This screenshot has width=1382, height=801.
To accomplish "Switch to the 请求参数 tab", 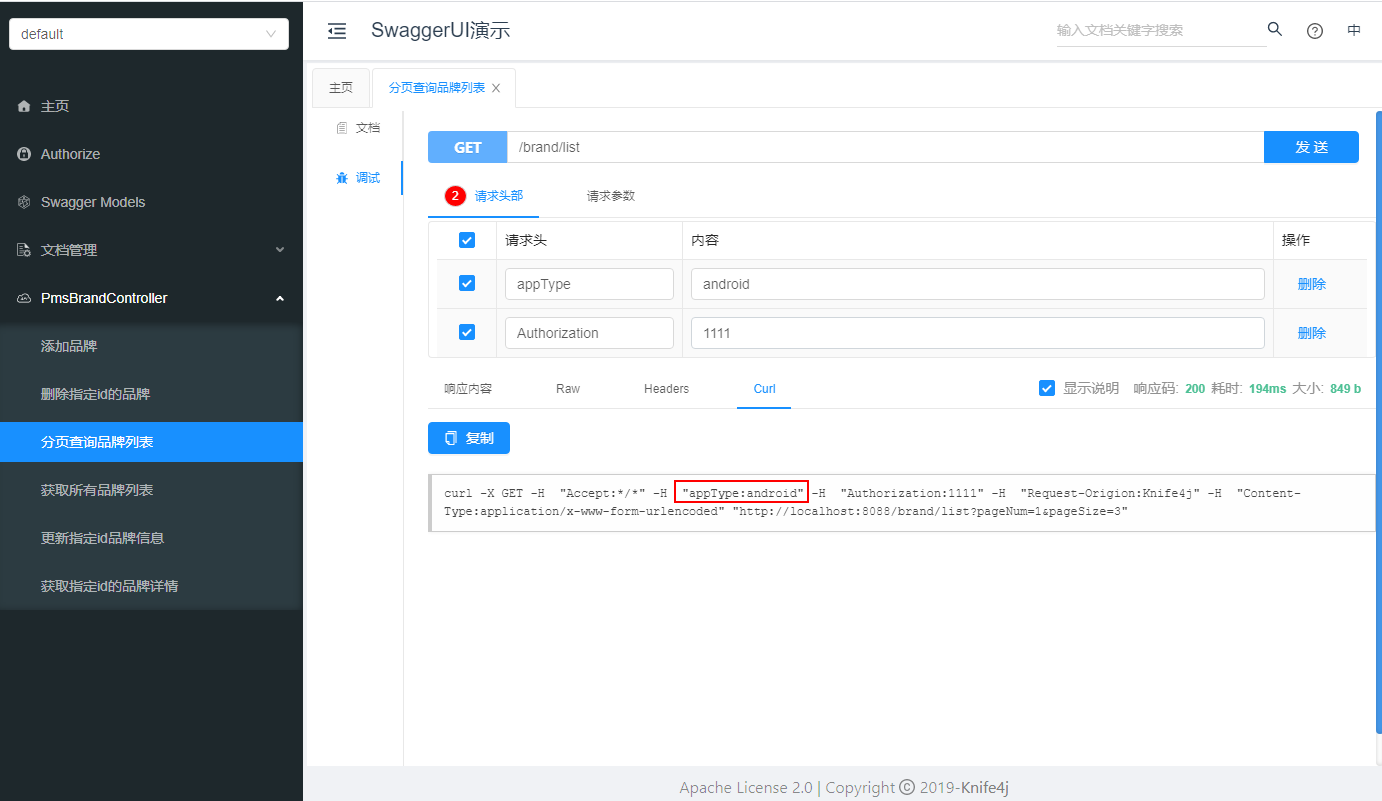I will (611, 196).
